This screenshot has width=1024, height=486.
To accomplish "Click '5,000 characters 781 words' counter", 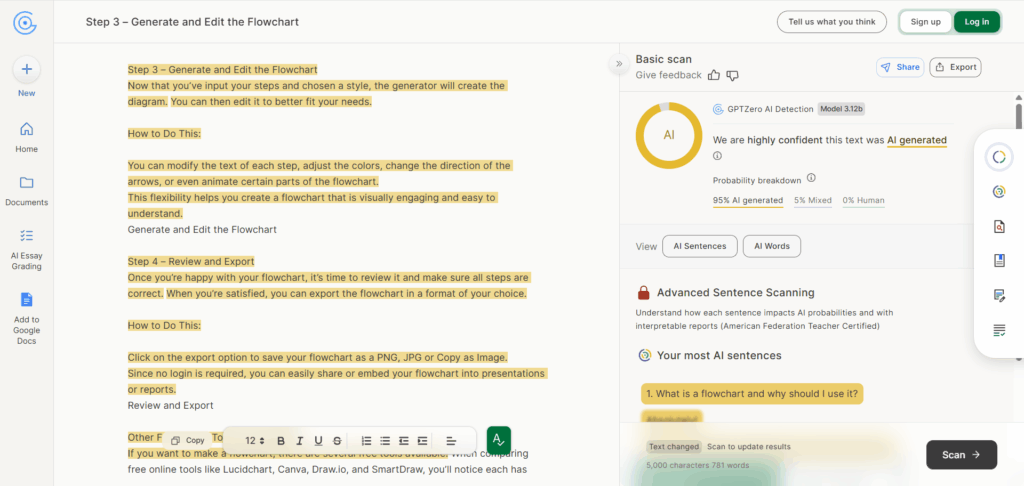I will (697, 466).
